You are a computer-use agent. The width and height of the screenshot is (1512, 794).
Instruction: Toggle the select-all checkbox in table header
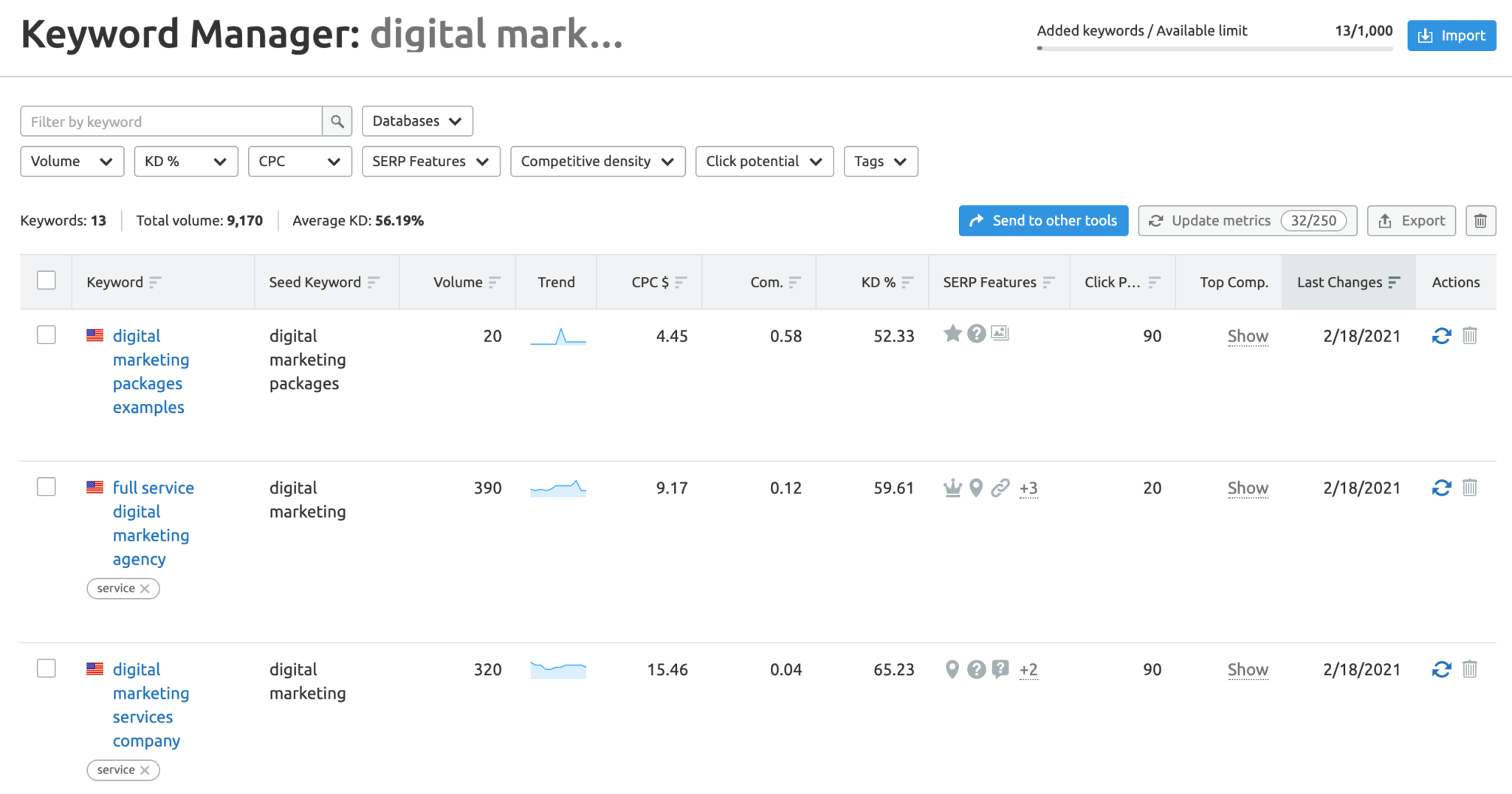(47, 281)
